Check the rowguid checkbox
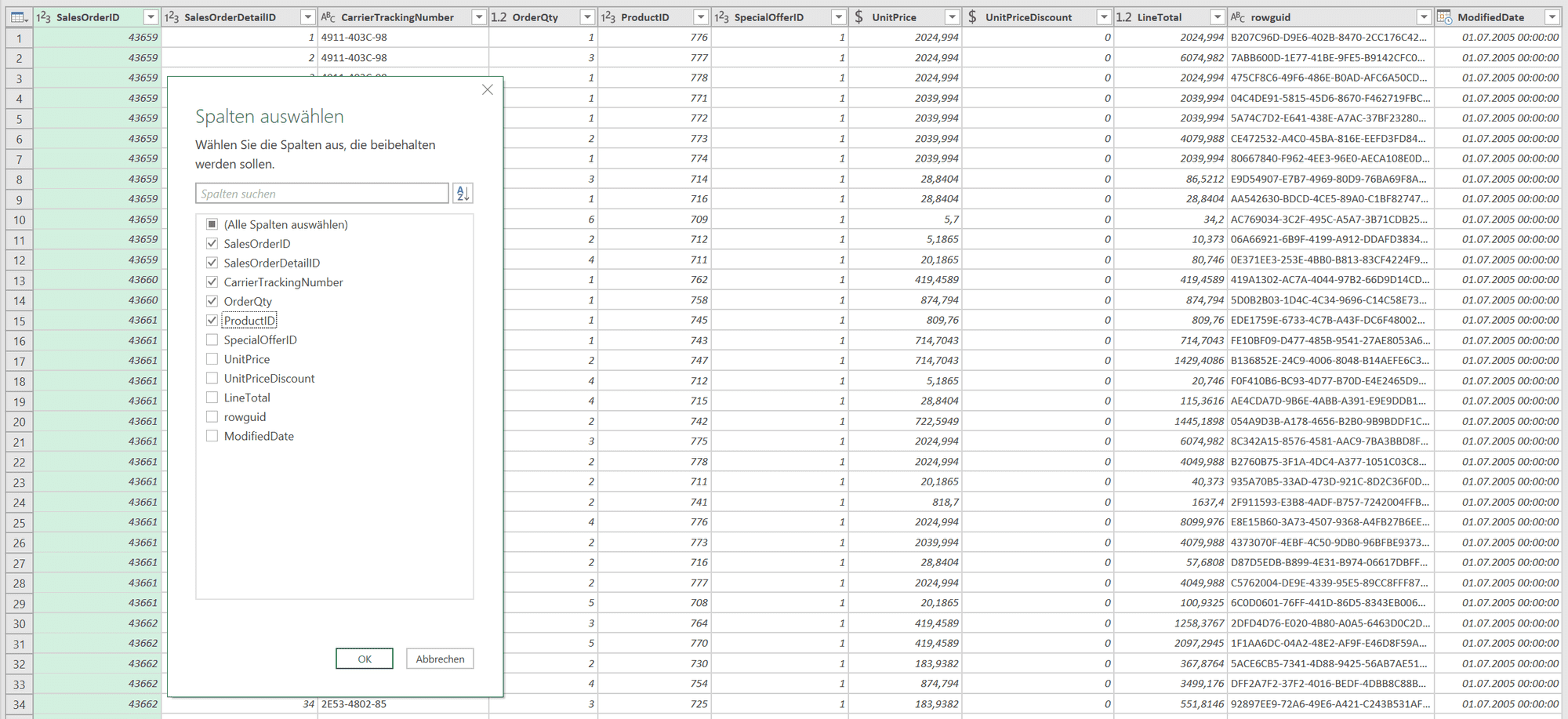This screenshot has width=1568, height=719. click(x=212, y=416)
